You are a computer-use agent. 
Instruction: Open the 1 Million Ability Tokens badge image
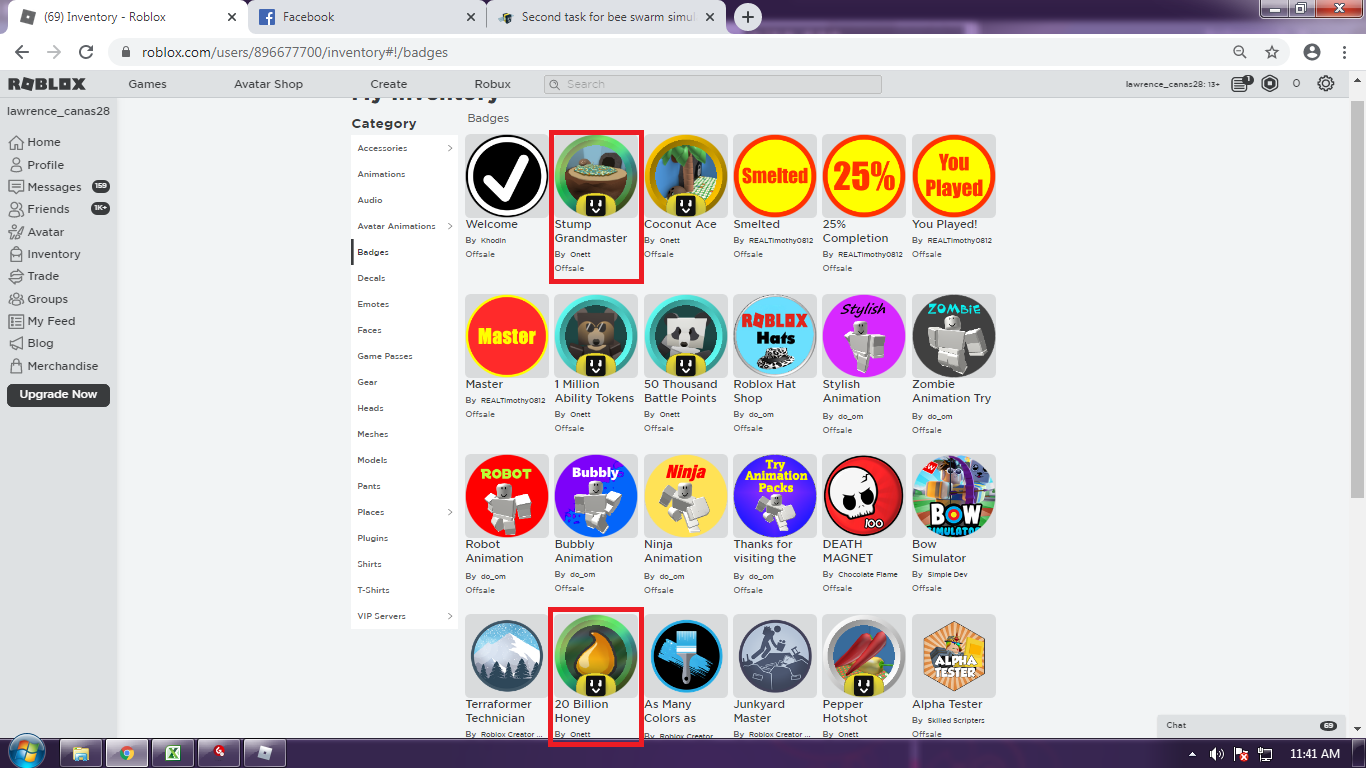point(596,336)
